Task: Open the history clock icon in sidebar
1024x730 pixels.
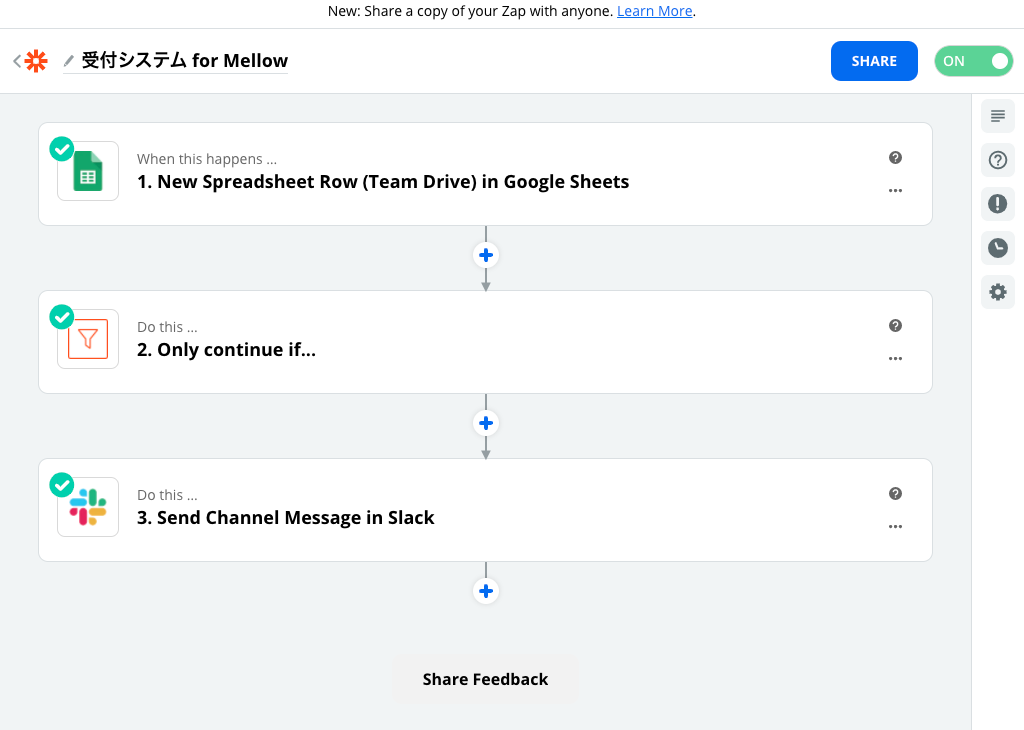Action: coord(997,248)
